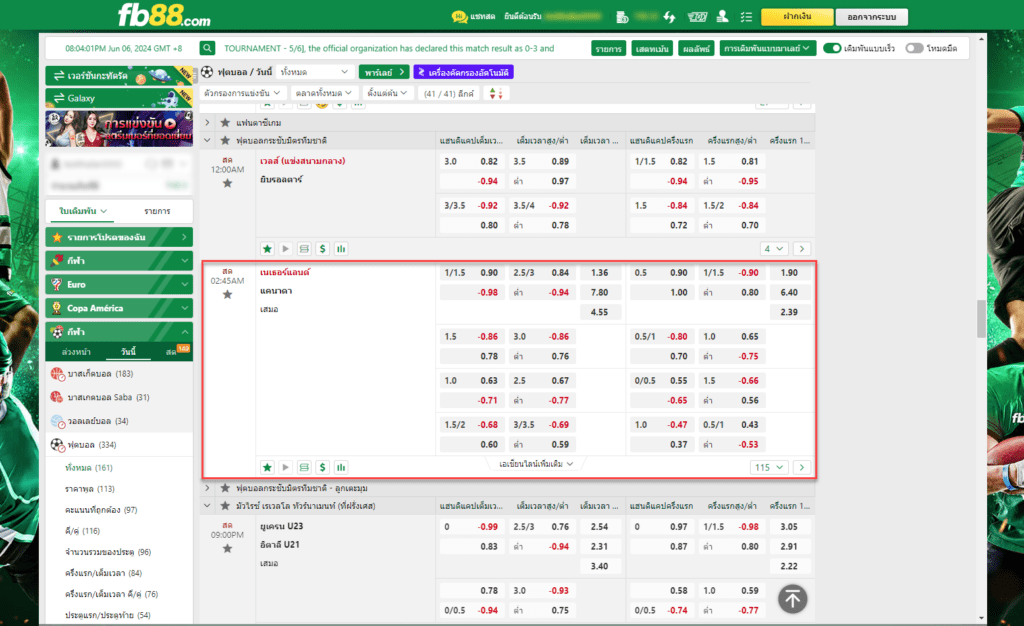Screen dimensions: 1024x626
Task: Toggle the โหมดมืด dark mode switch
Action: [x=914, y=48]
